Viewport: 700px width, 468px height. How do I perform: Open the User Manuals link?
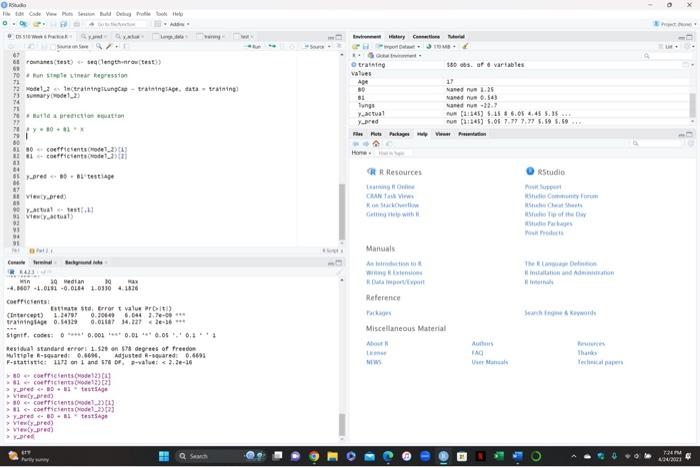point(490,362)
